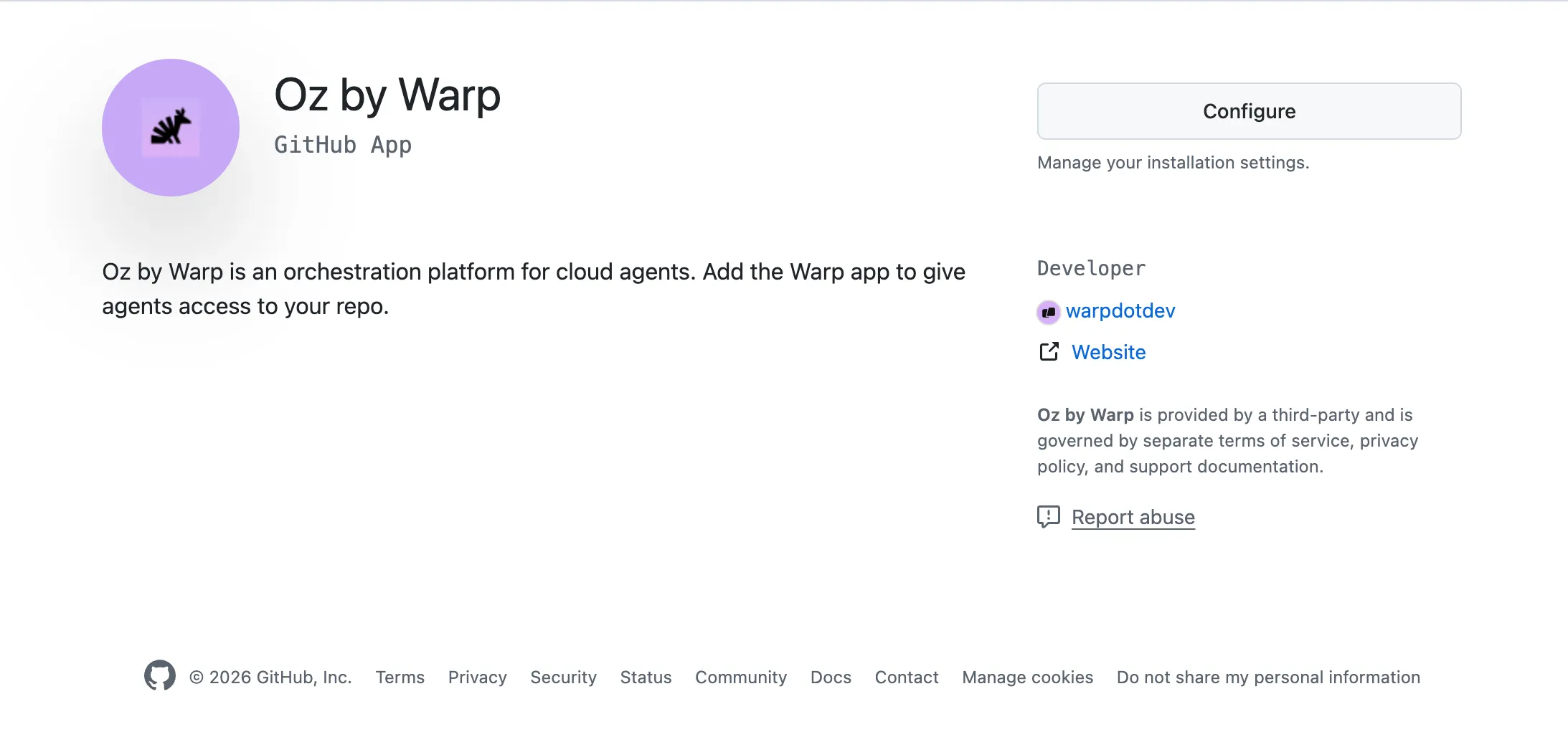The width and height of the screenshot is (1568, 737).
Task: Open the Community link
Action: point(740,677)
